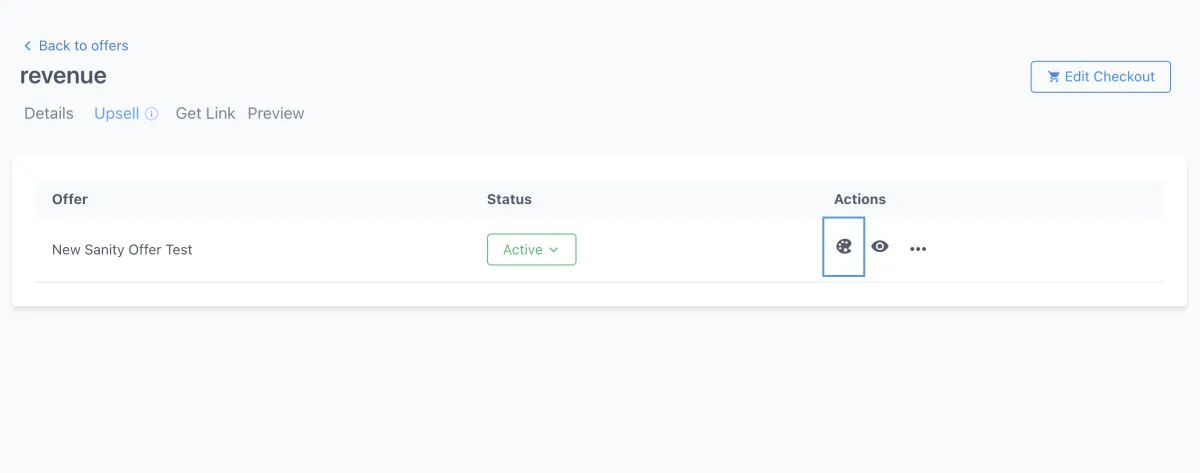Screen dimensions: 1200x473
Task: Click the revenue page title
Action: pyautogui.click(x=63, y=76)
